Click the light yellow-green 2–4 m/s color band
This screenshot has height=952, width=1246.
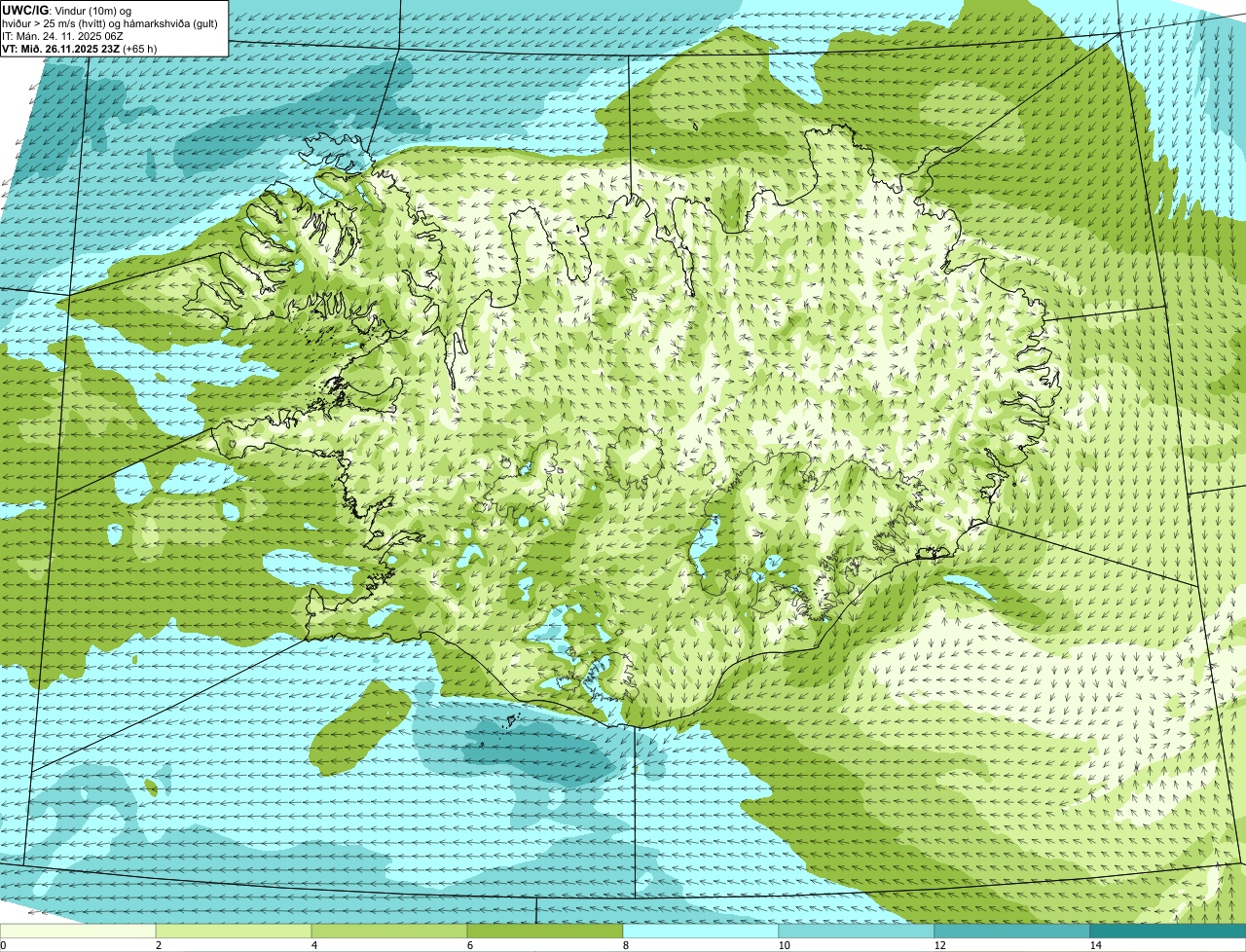[234, 931]
